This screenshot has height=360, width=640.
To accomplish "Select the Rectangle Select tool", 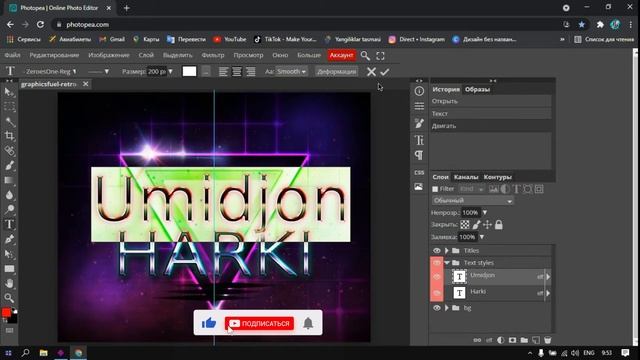I will pos(9,107).
